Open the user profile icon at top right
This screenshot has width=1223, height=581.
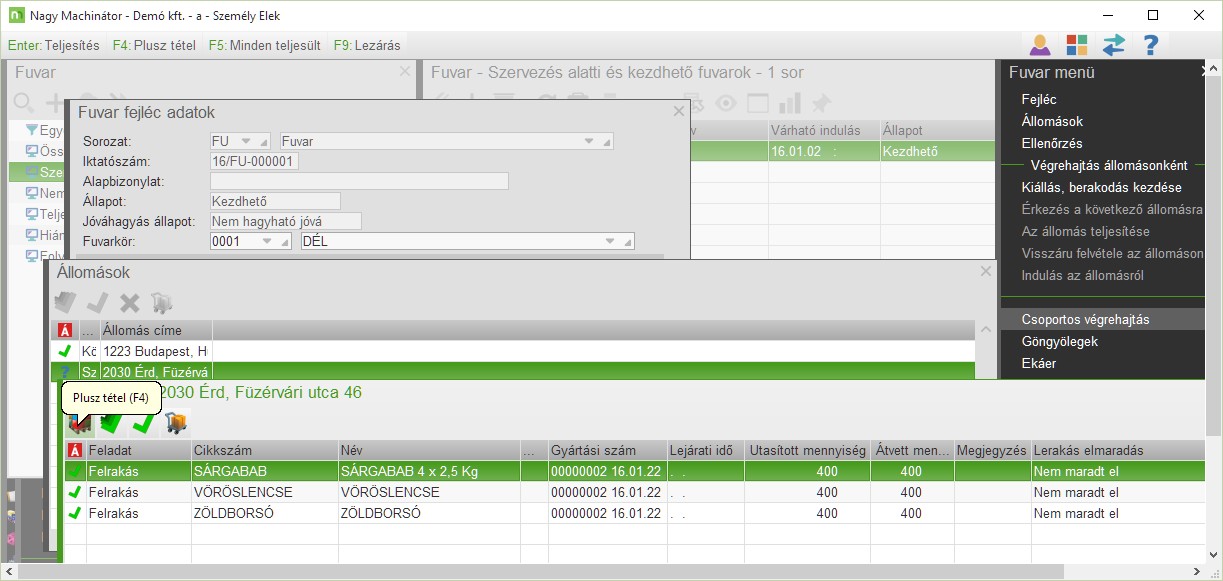(1040, 45)
